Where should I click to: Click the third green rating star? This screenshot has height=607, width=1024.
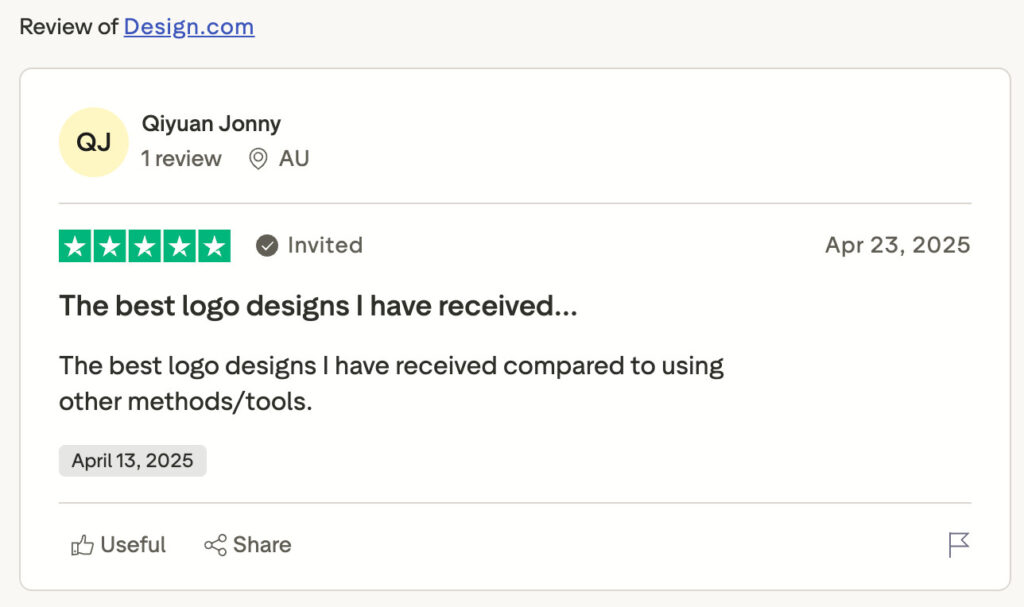tap(145, 246)
